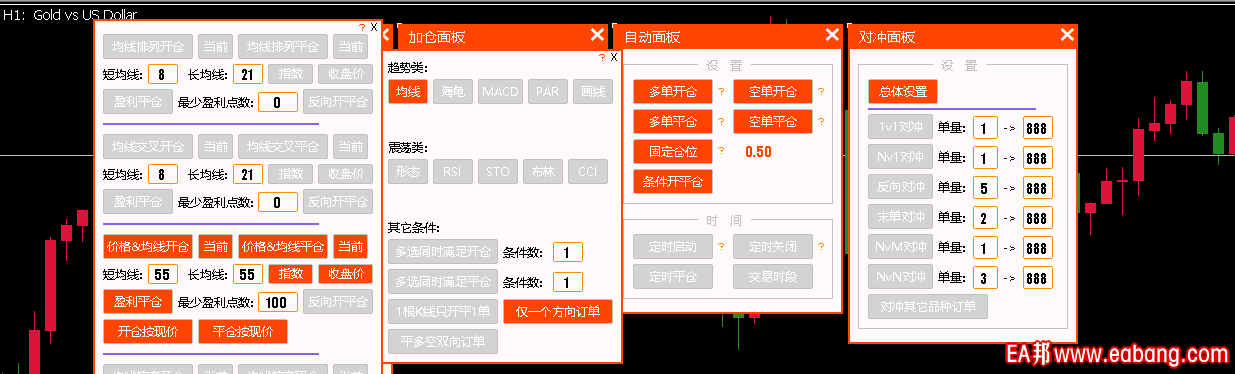Enable 平多空双向订单
The width and height of the screenshot is (1235, 374).
tap(443, 341)
